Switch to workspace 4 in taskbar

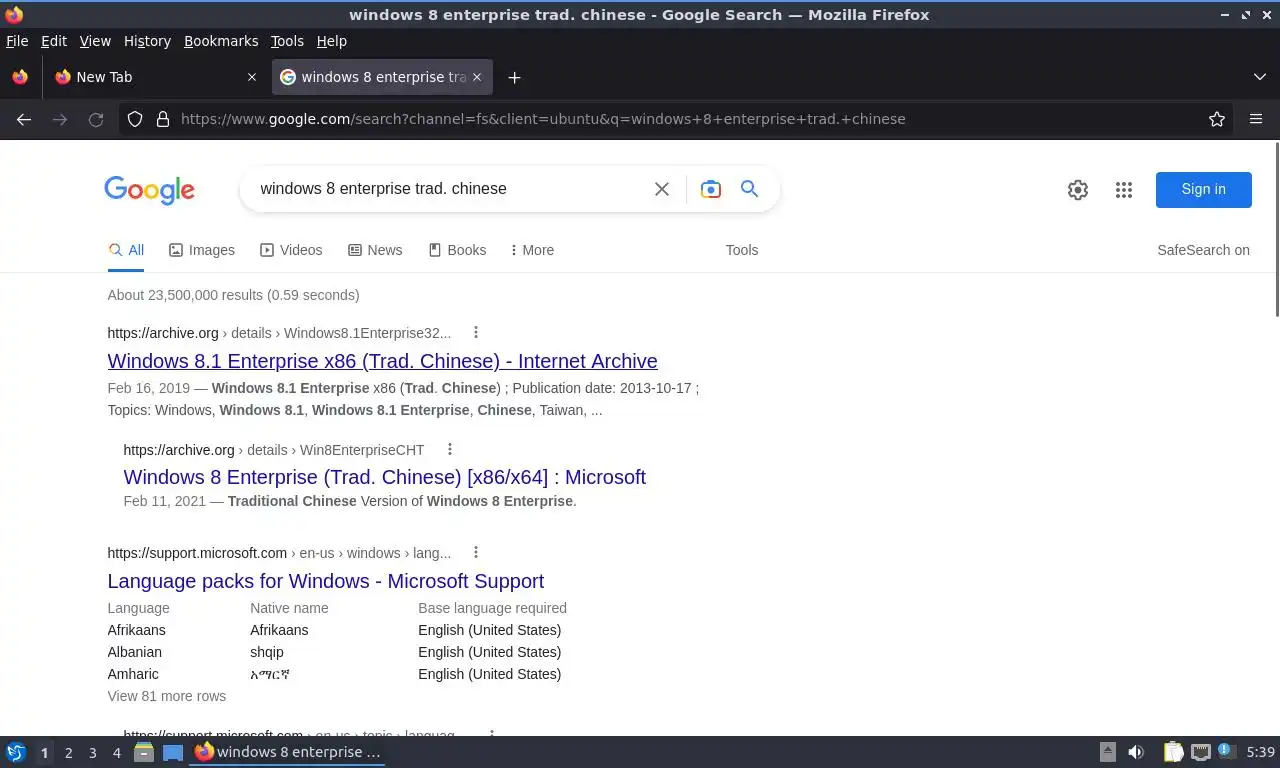tap(116, 752)
